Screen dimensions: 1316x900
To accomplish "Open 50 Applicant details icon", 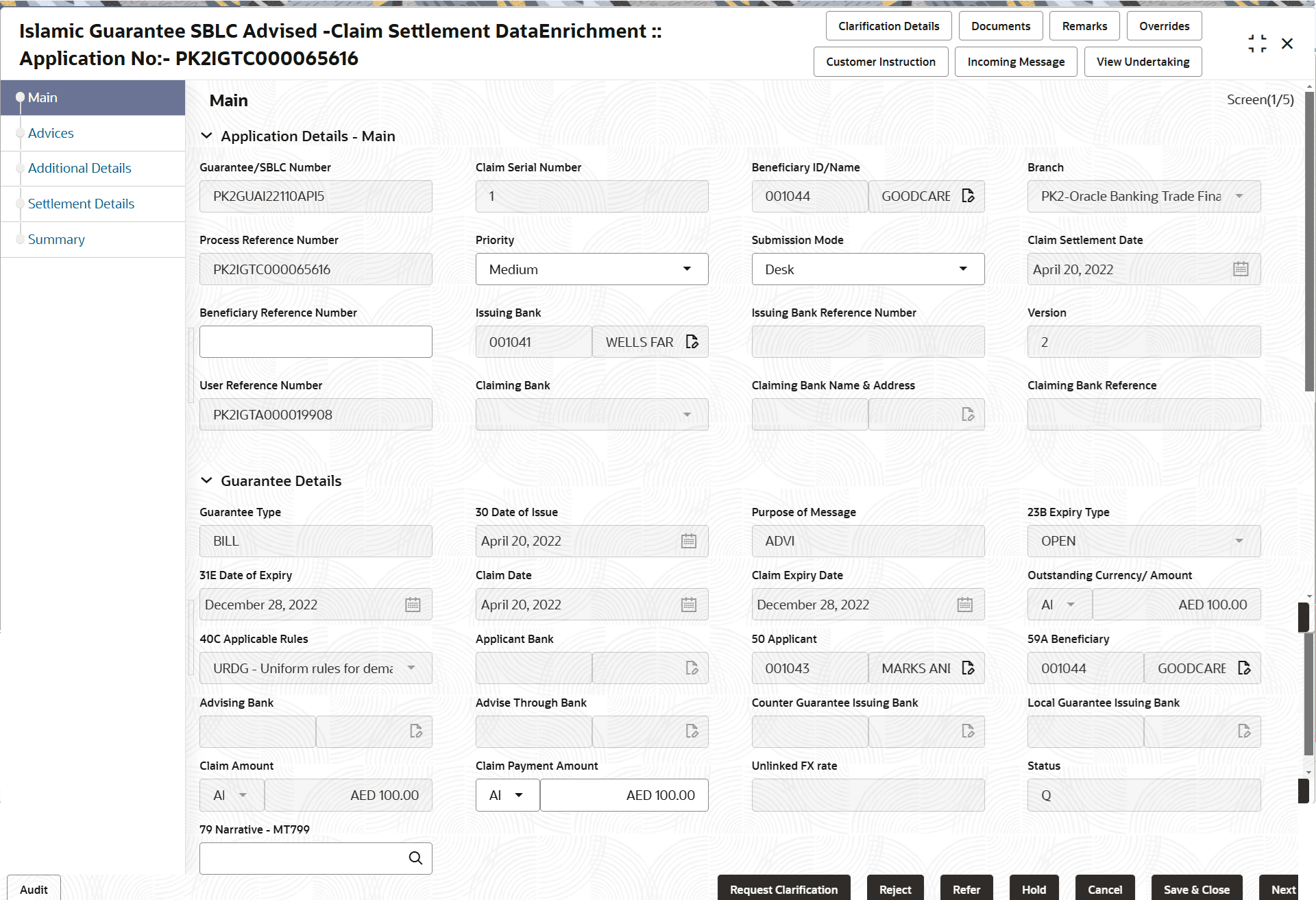I will [968, 668].
